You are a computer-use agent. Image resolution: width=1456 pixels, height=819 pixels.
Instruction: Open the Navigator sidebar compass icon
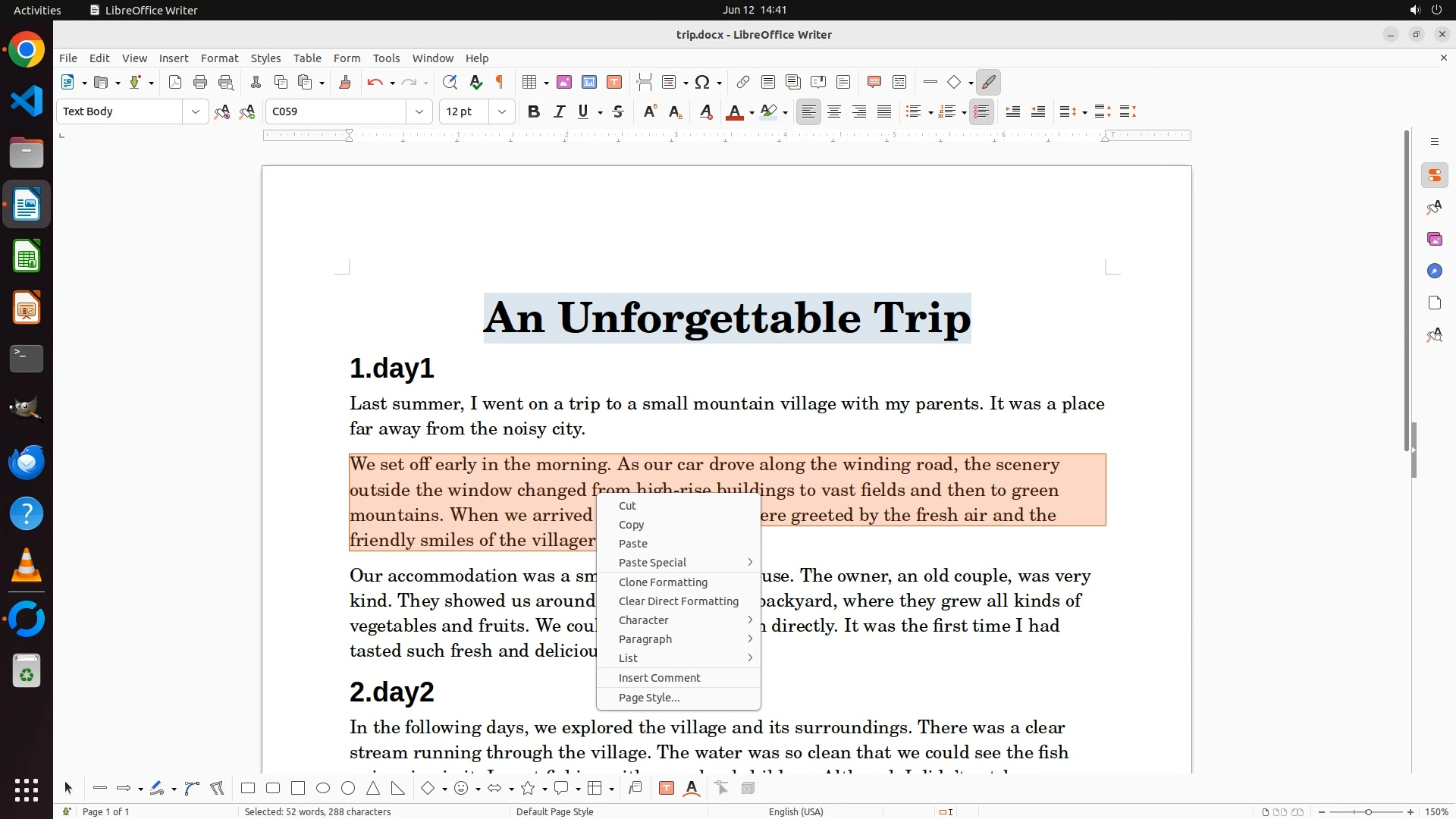pos(1434,271)
